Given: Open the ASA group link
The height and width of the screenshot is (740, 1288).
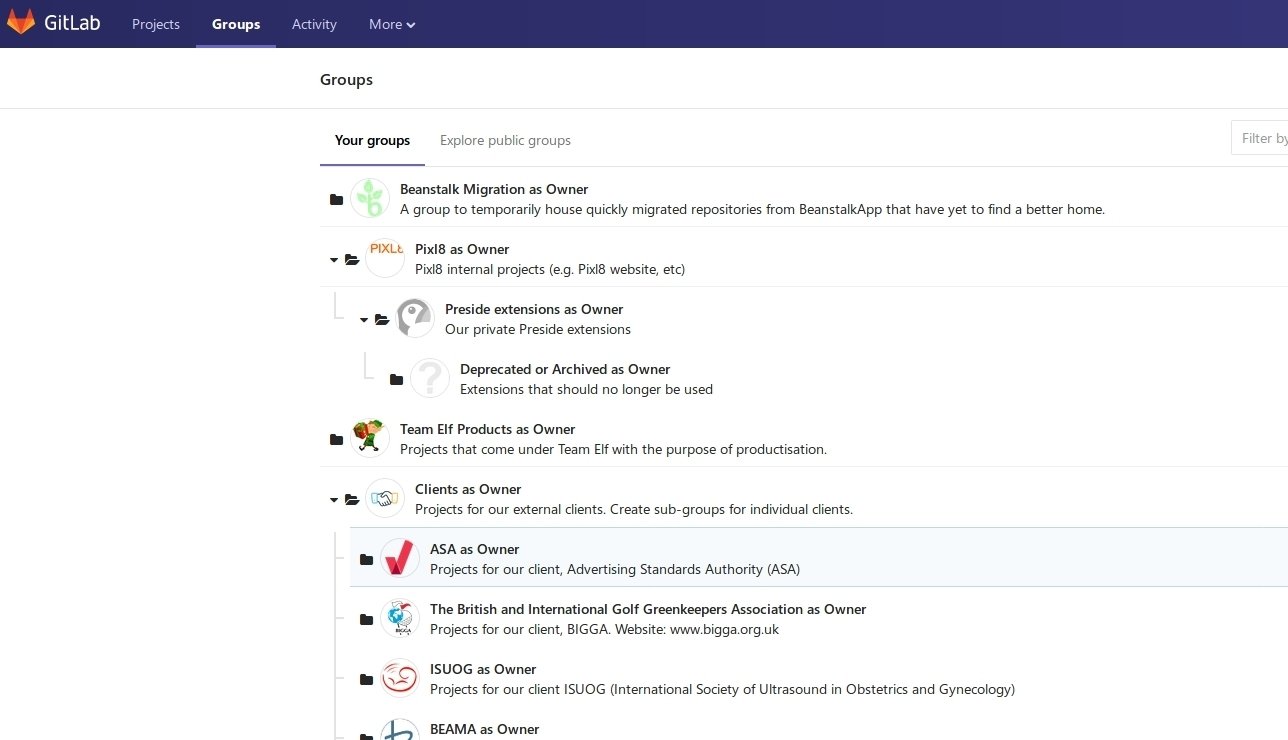Looking at the screenshot, I should pos(475,549).
